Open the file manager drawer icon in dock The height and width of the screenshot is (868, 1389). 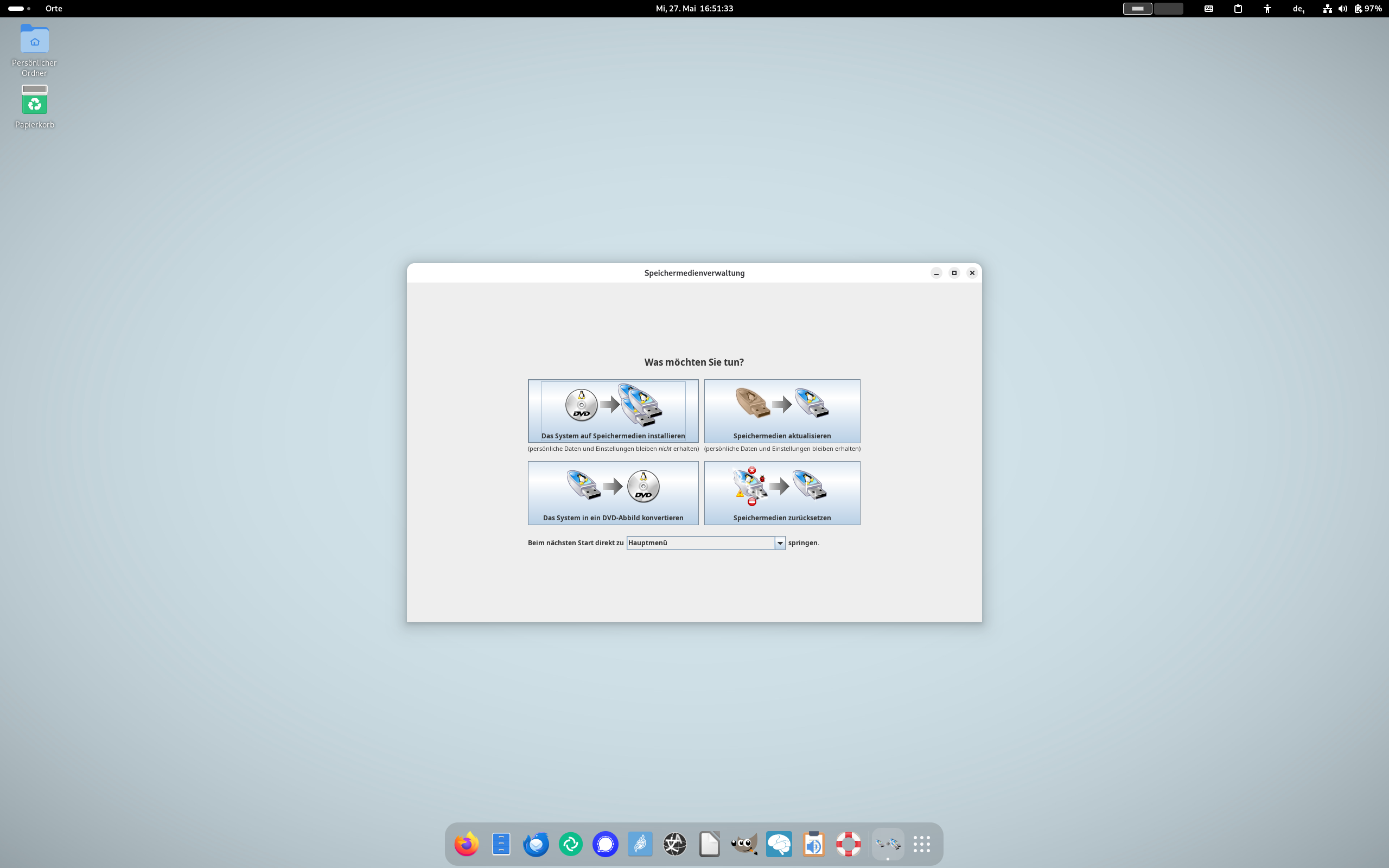pyautogui.click(x=501, y=844)
